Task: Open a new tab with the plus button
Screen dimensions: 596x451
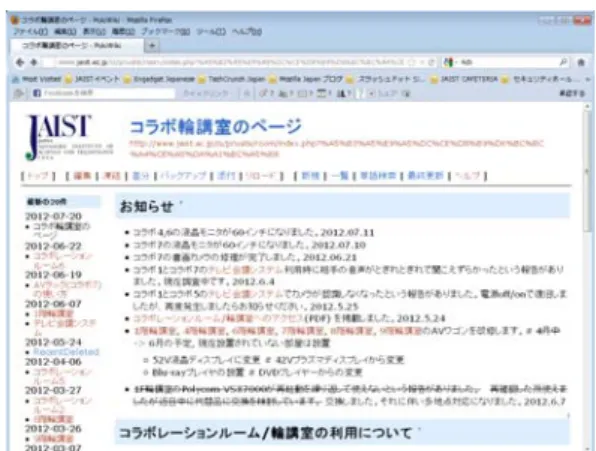Action: tap(152, 46)
